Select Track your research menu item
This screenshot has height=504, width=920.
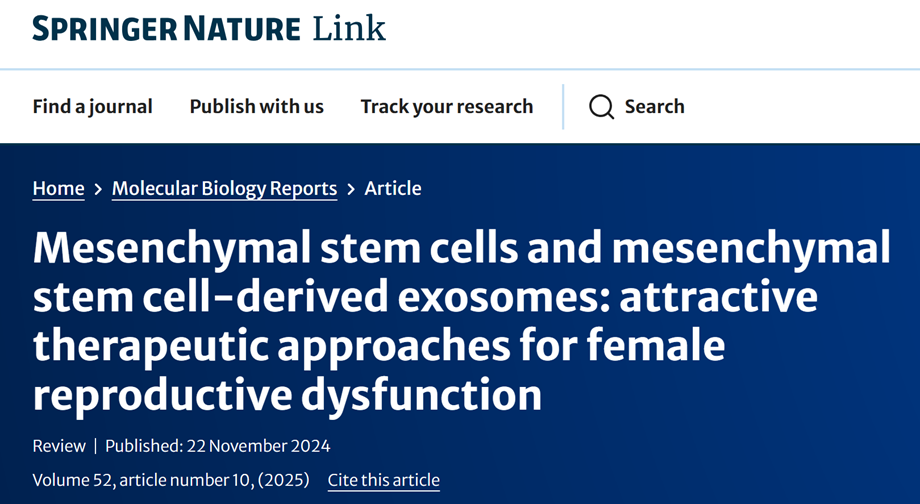point(447,107)
